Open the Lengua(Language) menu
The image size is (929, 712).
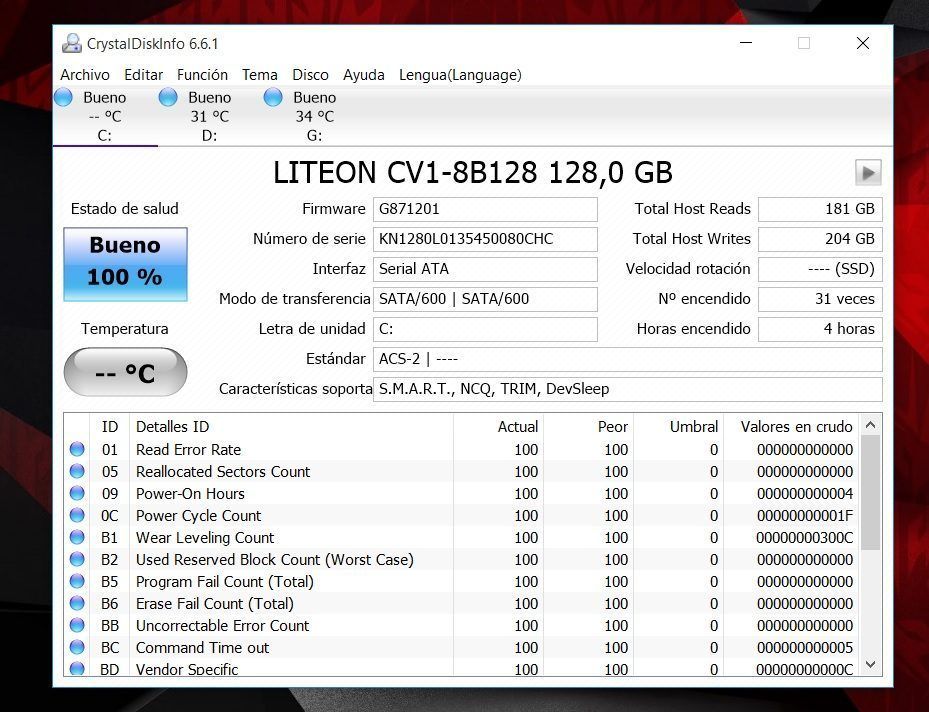[460, 75]
